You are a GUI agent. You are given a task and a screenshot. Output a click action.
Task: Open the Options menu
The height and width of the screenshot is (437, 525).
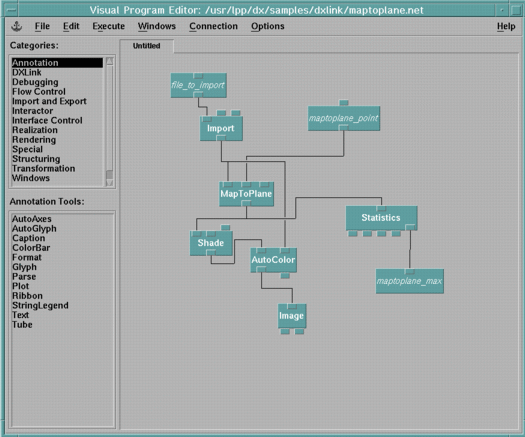click(268, 26)
